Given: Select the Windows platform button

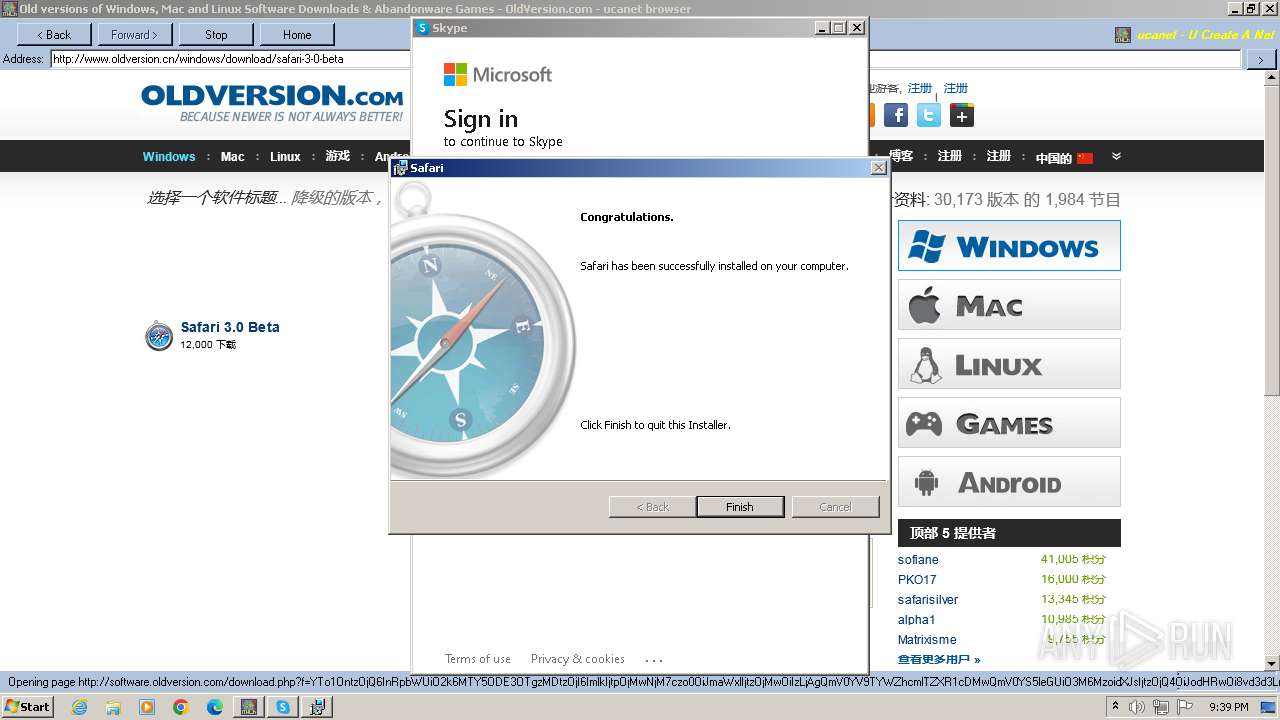Looking at the screenshot, I should (x=1009, y=246).
